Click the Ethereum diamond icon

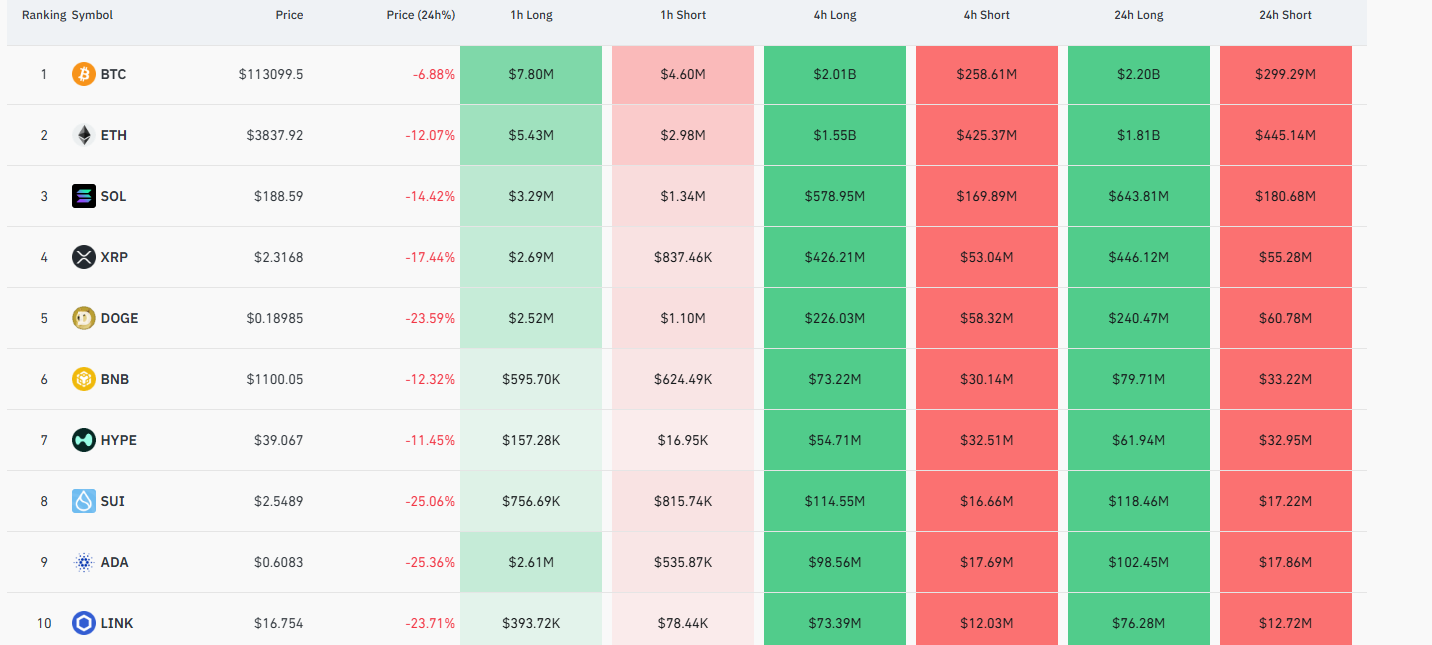pos(84,135)
